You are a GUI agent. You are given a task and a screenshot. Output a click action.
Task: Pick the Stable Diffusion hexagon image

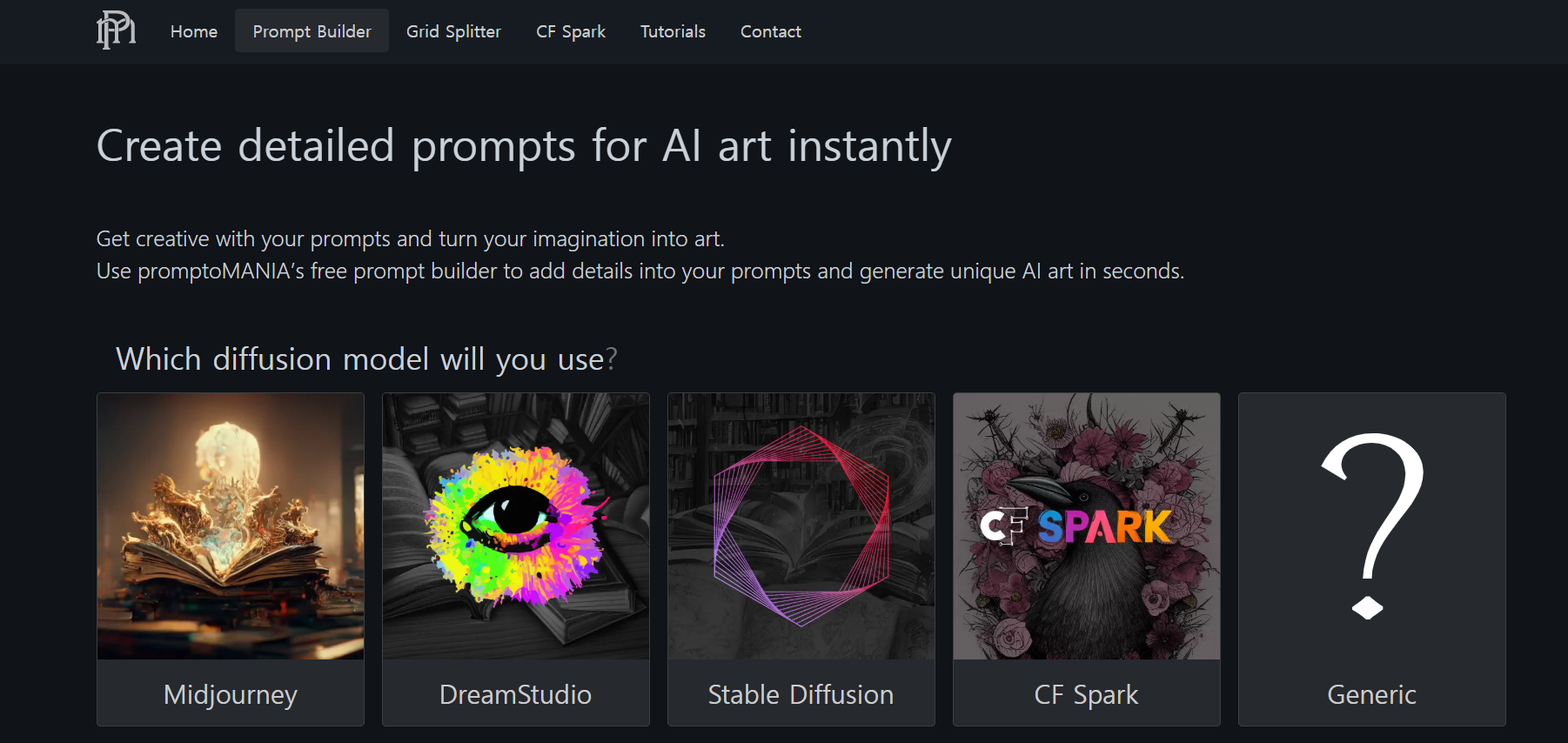[x=801, y=526]
